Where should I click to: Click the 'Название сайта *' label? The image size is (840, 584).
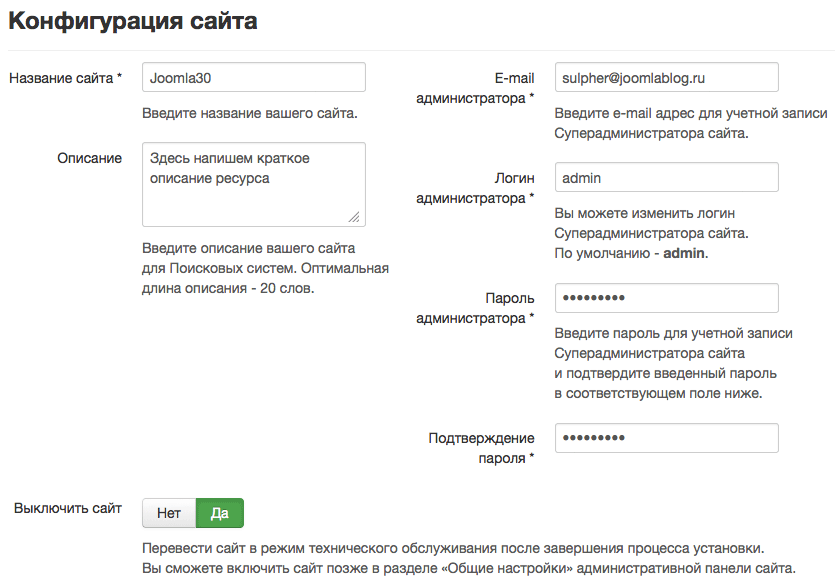(x=65, y=78)
